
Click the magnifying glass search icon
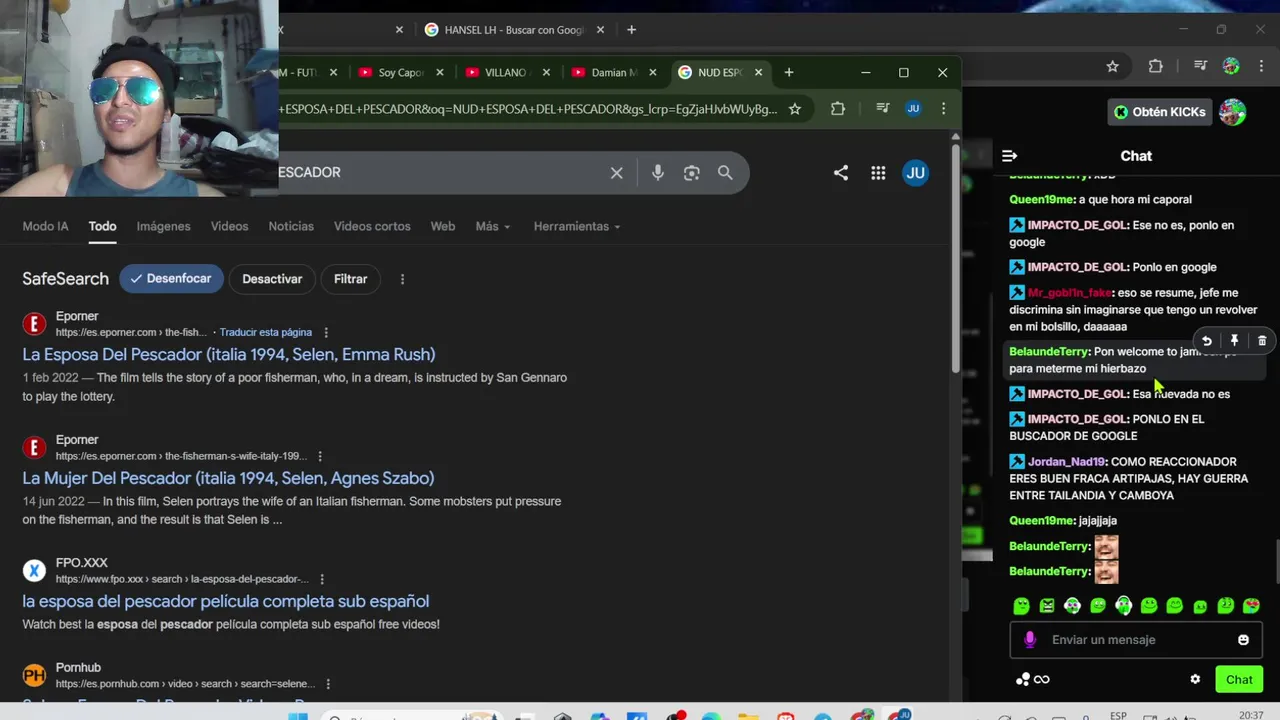[x=725, y=173]
